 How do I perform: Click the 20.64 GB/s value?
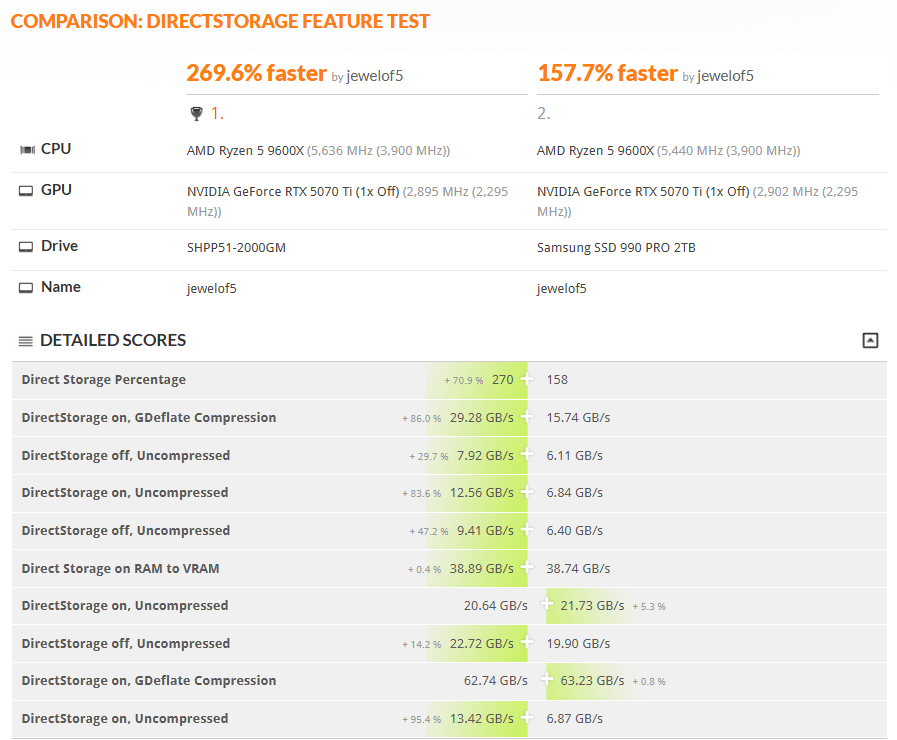pyautogui.click(x=495, y=606)
